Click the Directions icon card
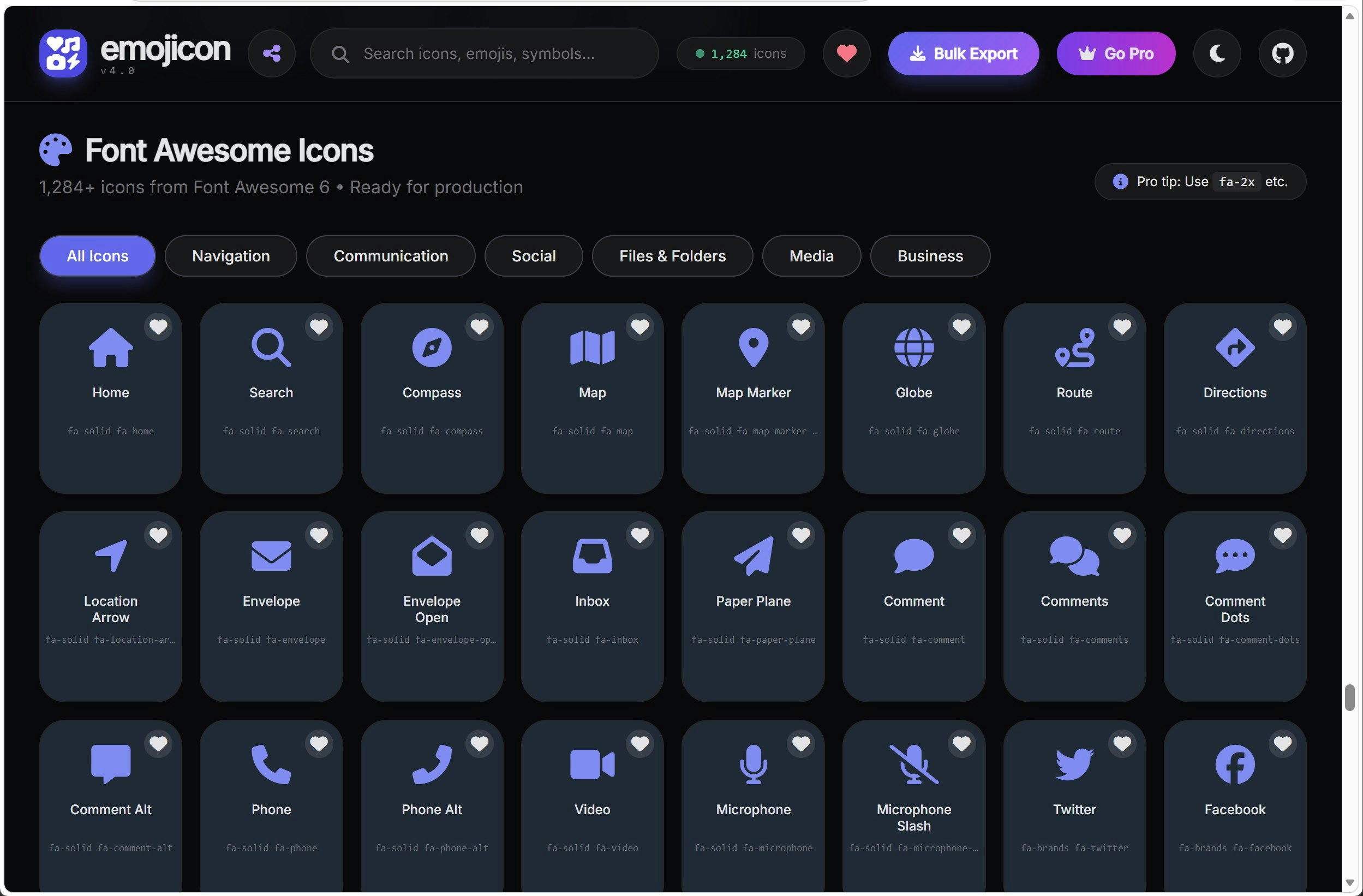The image size is (1363, 896). tap(1235, 398)
